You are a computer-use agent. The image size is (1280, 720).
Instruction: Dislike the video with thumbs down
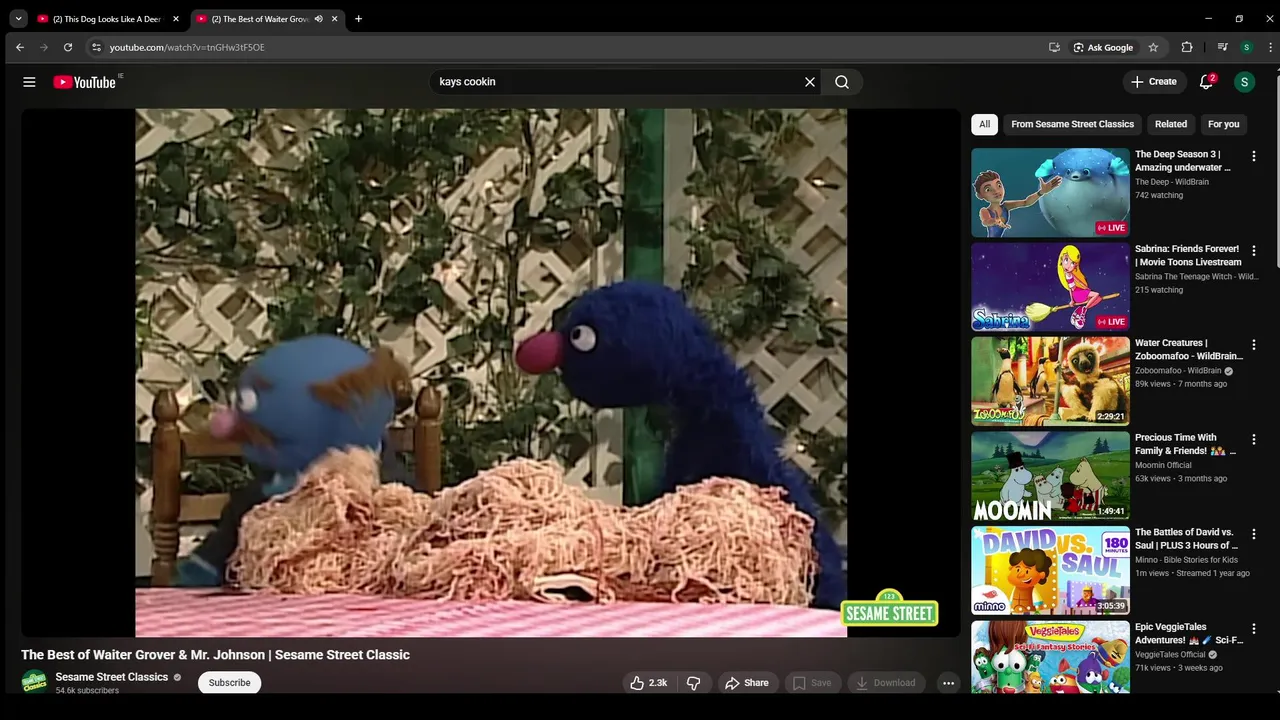pos(693,683)
